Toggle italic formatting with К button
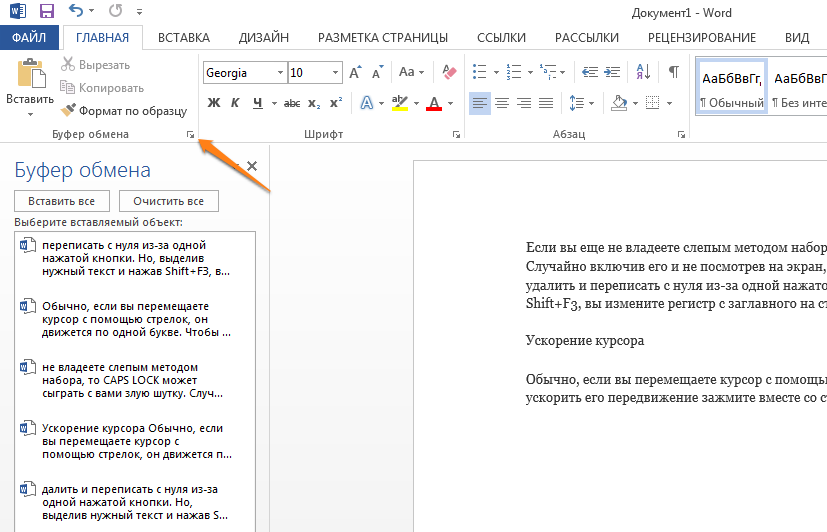 coord(235,103)
